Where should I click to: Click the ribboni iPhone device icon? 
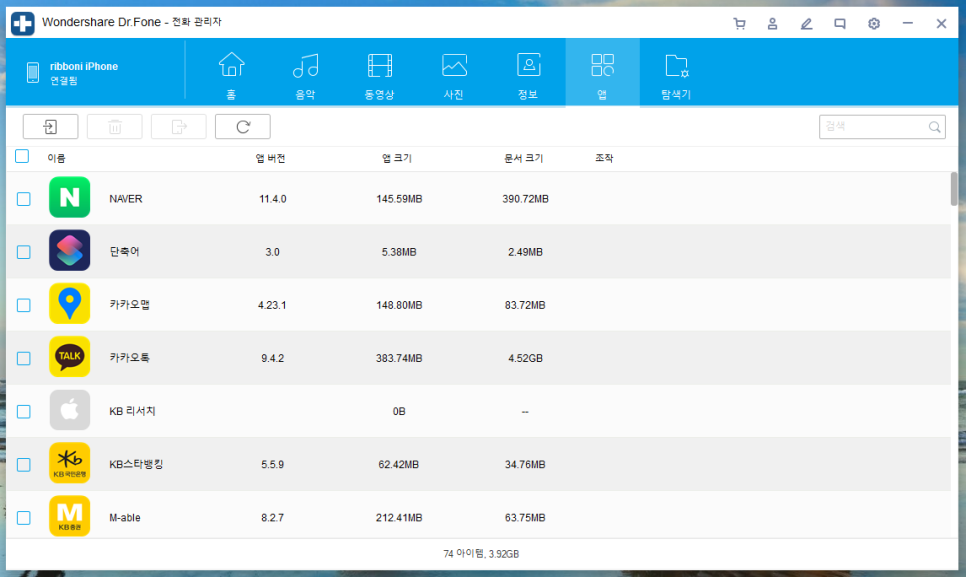click(33, 73)
